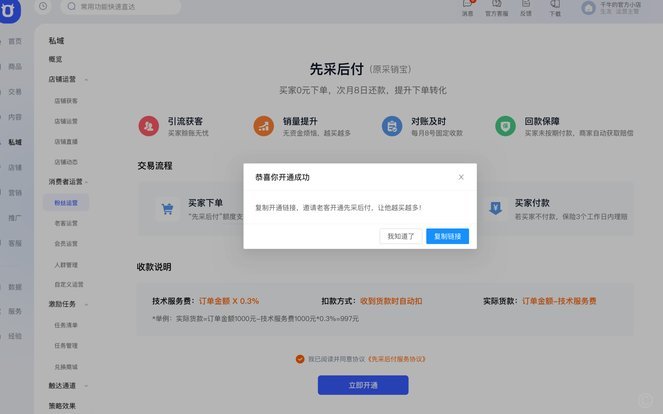Expand the 触达通道 group chevron
Image resolution: width=663 pixels, height=414 pixels.
coord(86,386)
